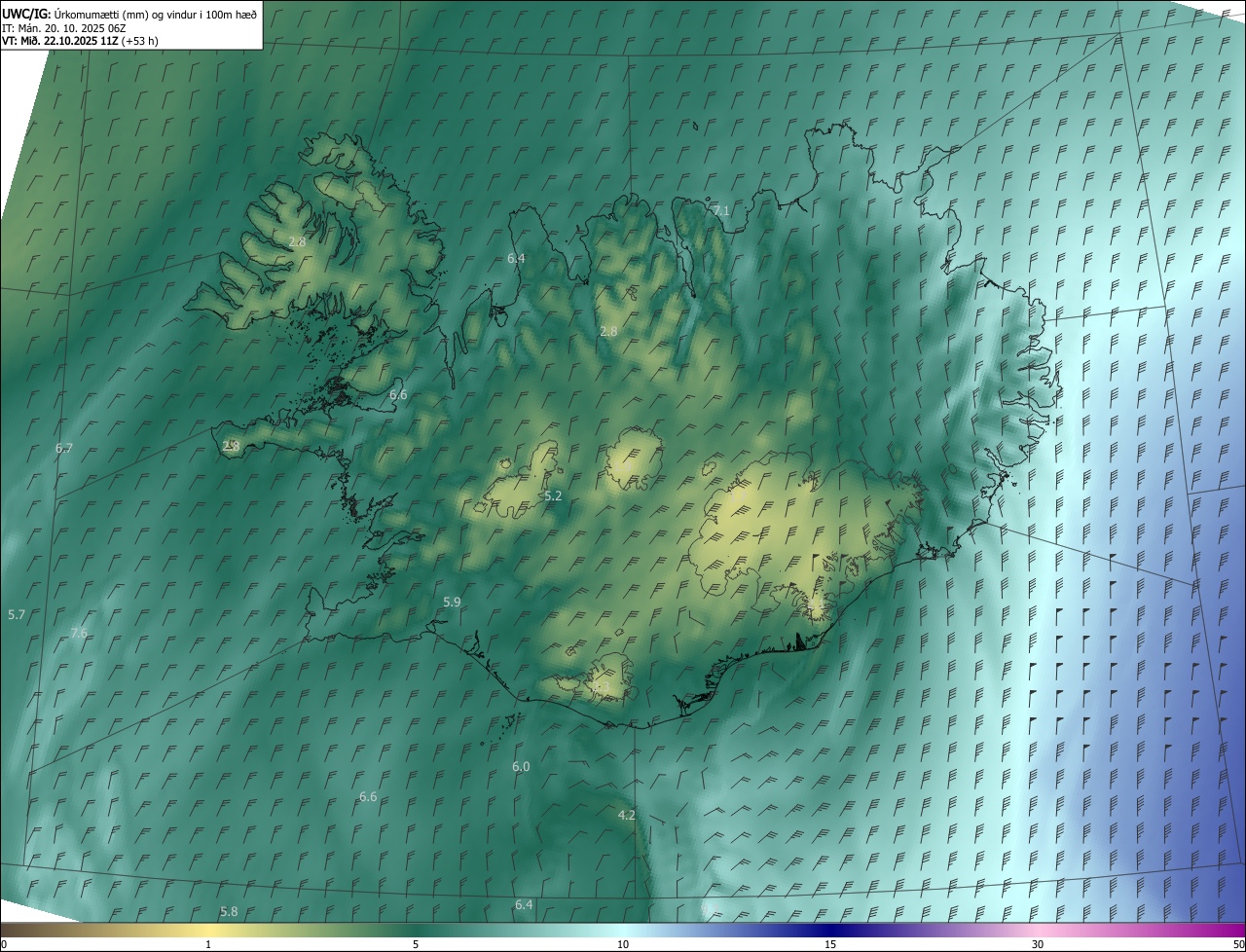Click the 6.0 value label over the sea

521,766
